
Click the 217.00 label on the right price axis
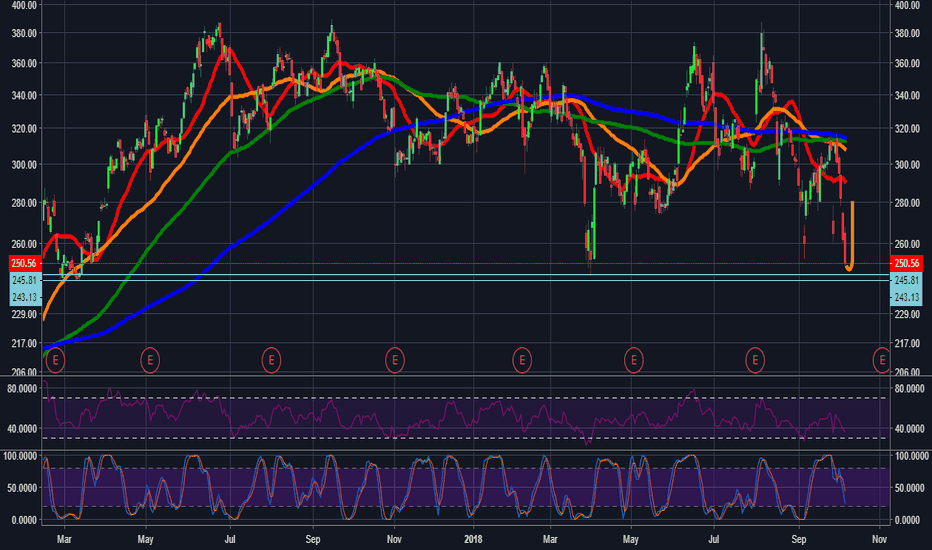(x=907, y=343)
